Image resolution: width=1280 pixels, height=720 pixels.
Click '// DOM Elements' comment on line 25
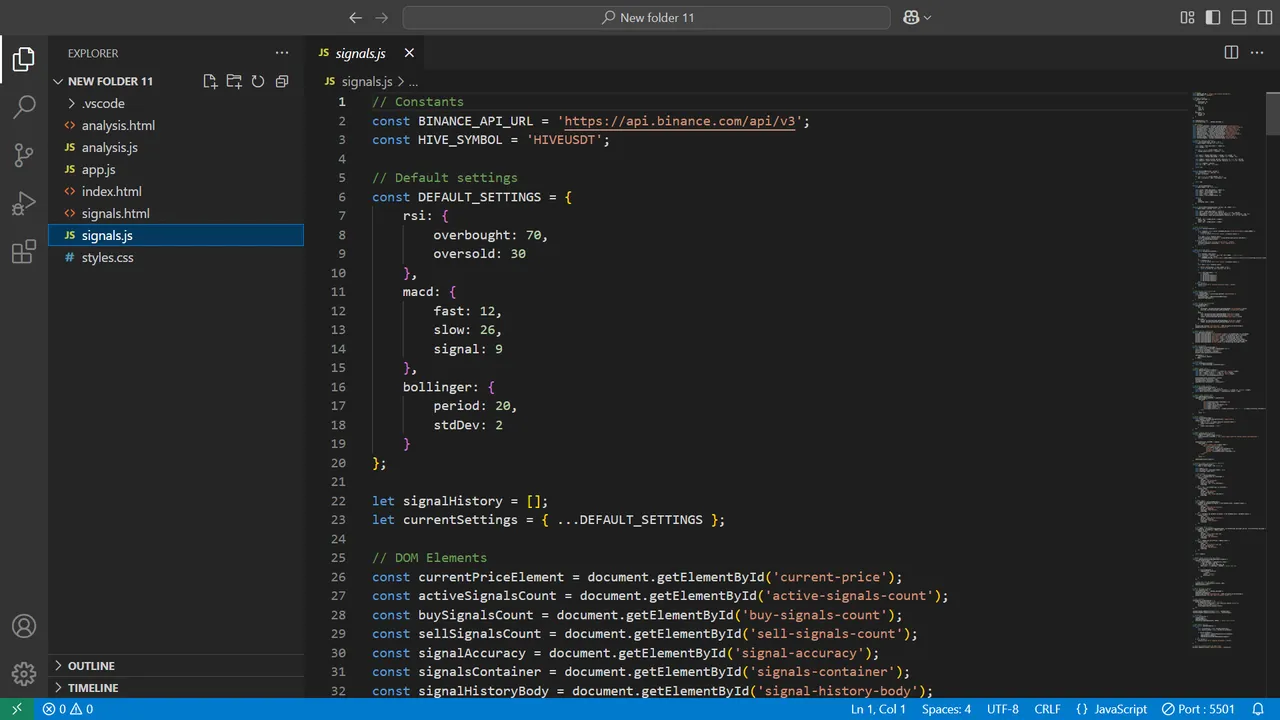pyautogui.click(x=429, y=558)
